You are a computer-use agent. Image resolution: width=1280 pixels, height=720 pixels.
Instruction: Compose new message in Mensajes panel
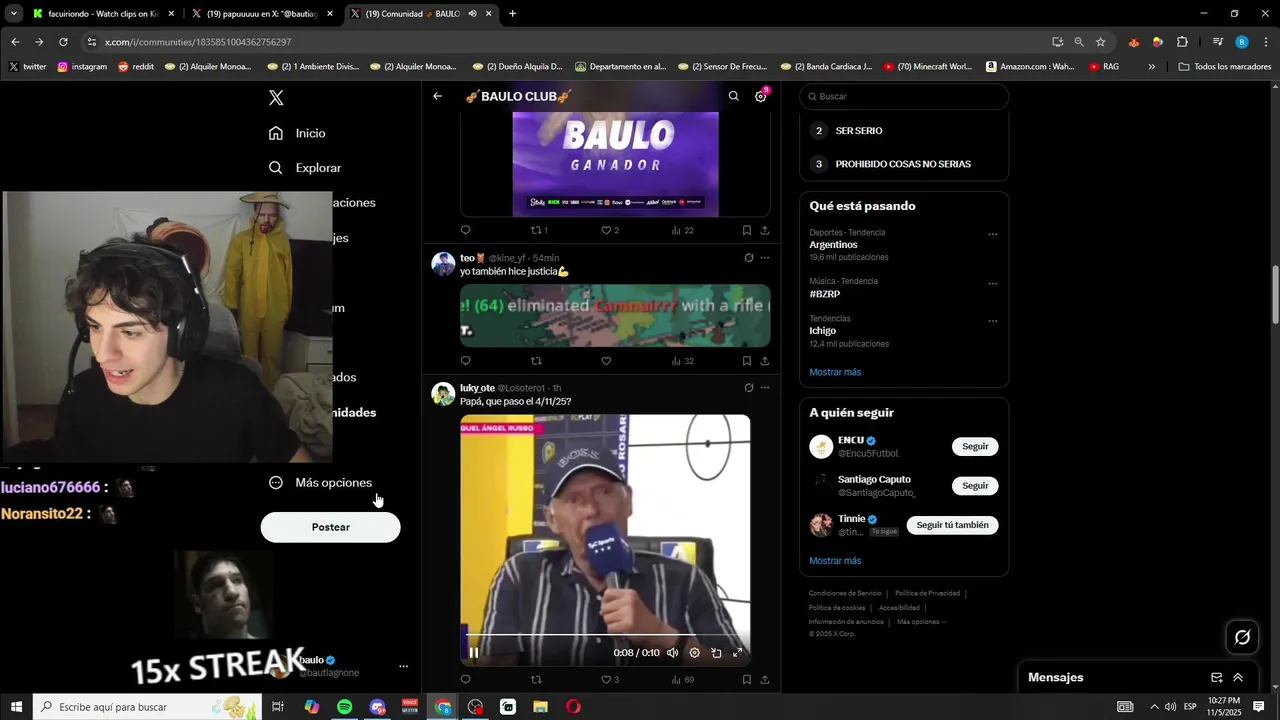point(1217,677)
